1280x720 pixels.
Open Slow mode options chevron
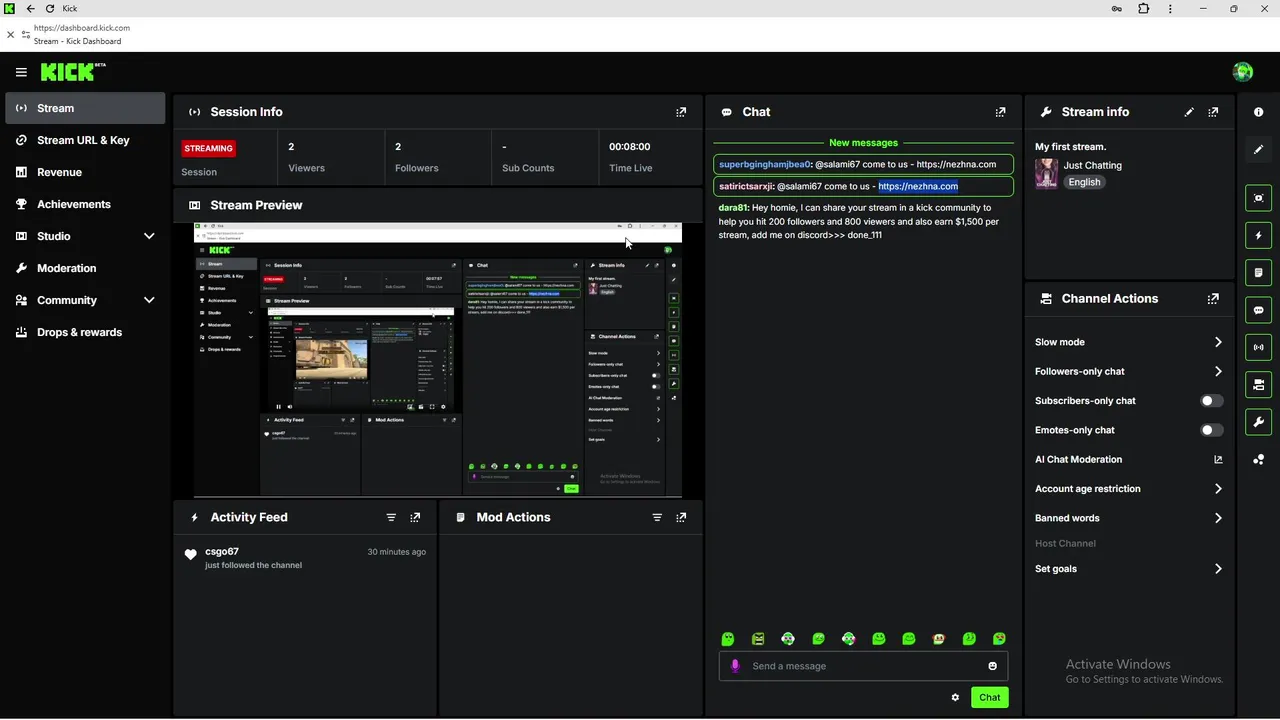[x=1218, y=342]
